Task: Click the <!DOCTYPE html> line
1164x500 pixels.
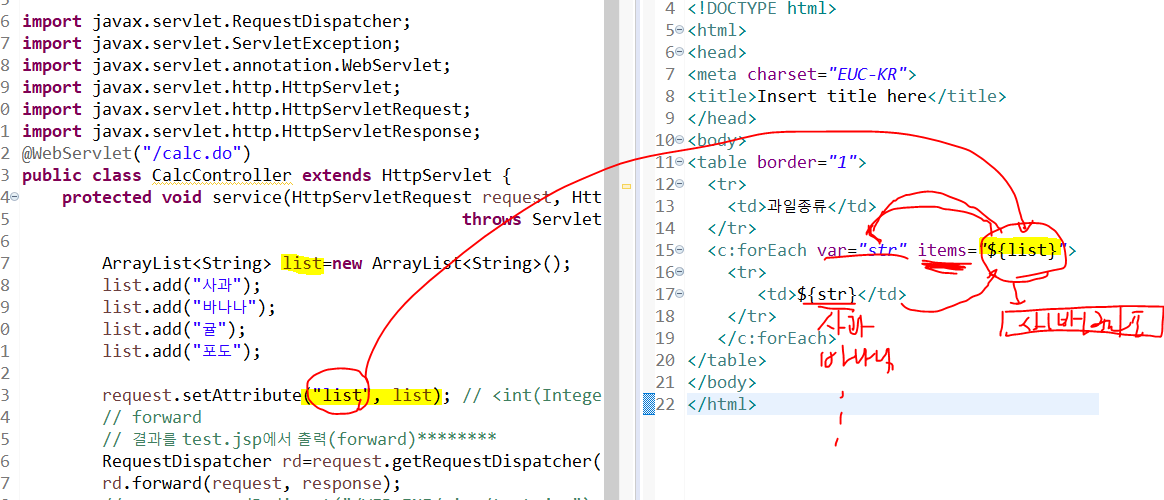Action: (x=762, y=9)
